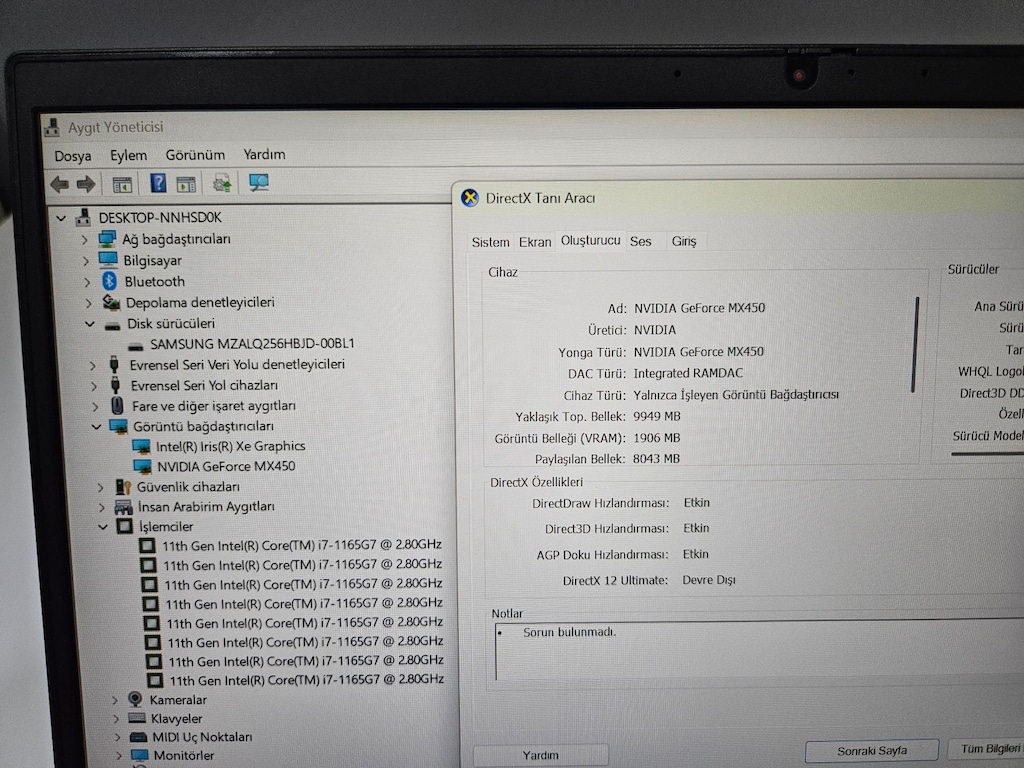Expand the Kameralar category
The width and height of the screenshot is (1024, 768).
(114, 700)
